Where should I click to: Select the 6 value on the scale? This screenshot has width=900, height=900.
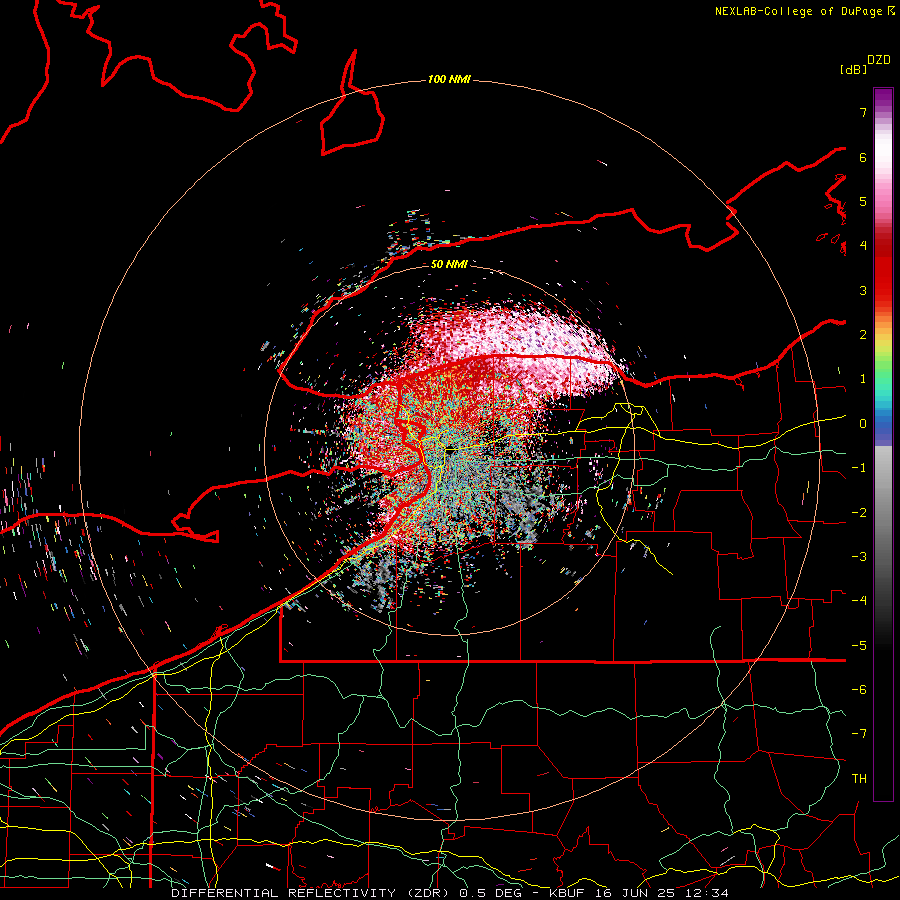pos(863,157)
